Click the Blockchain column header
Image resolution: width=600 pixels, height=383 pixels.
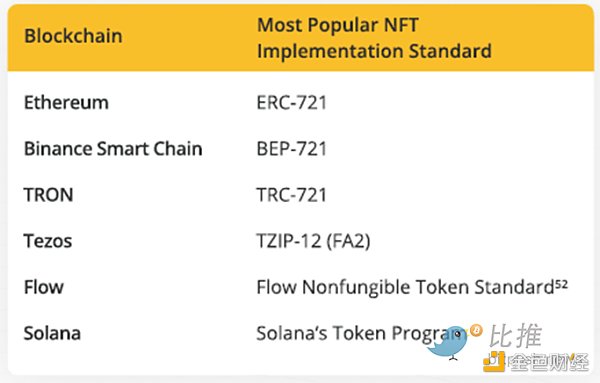click(73, 36)
